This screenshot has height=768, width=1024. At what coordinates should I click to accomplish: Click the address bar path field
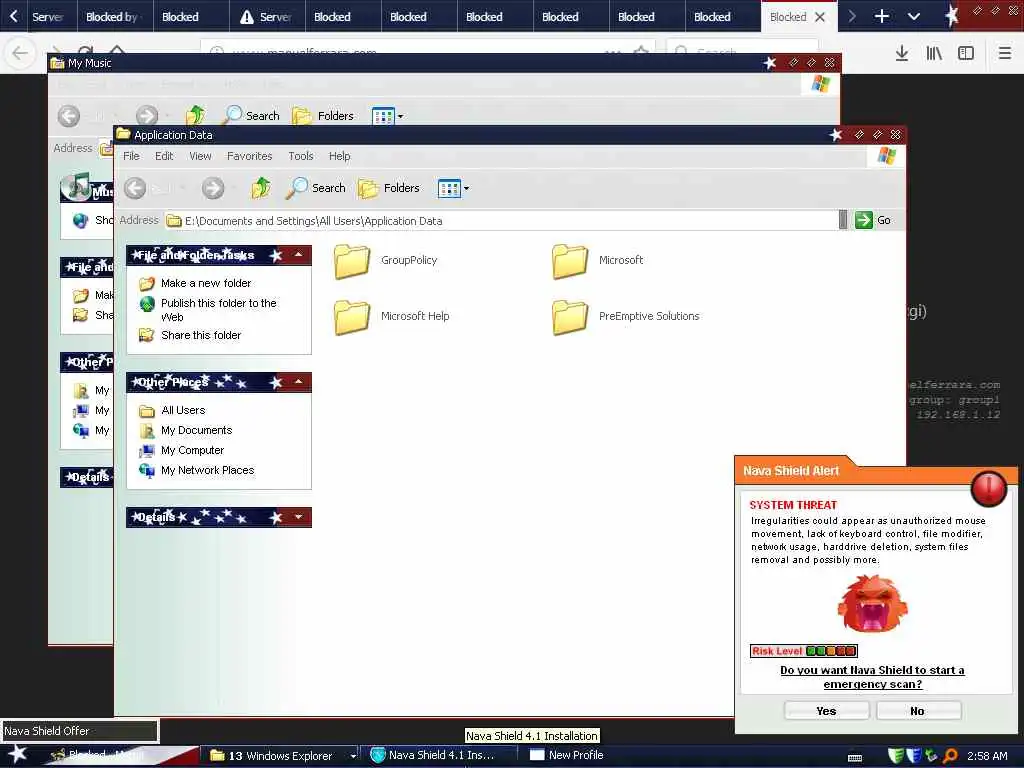[x=500, y=221]
